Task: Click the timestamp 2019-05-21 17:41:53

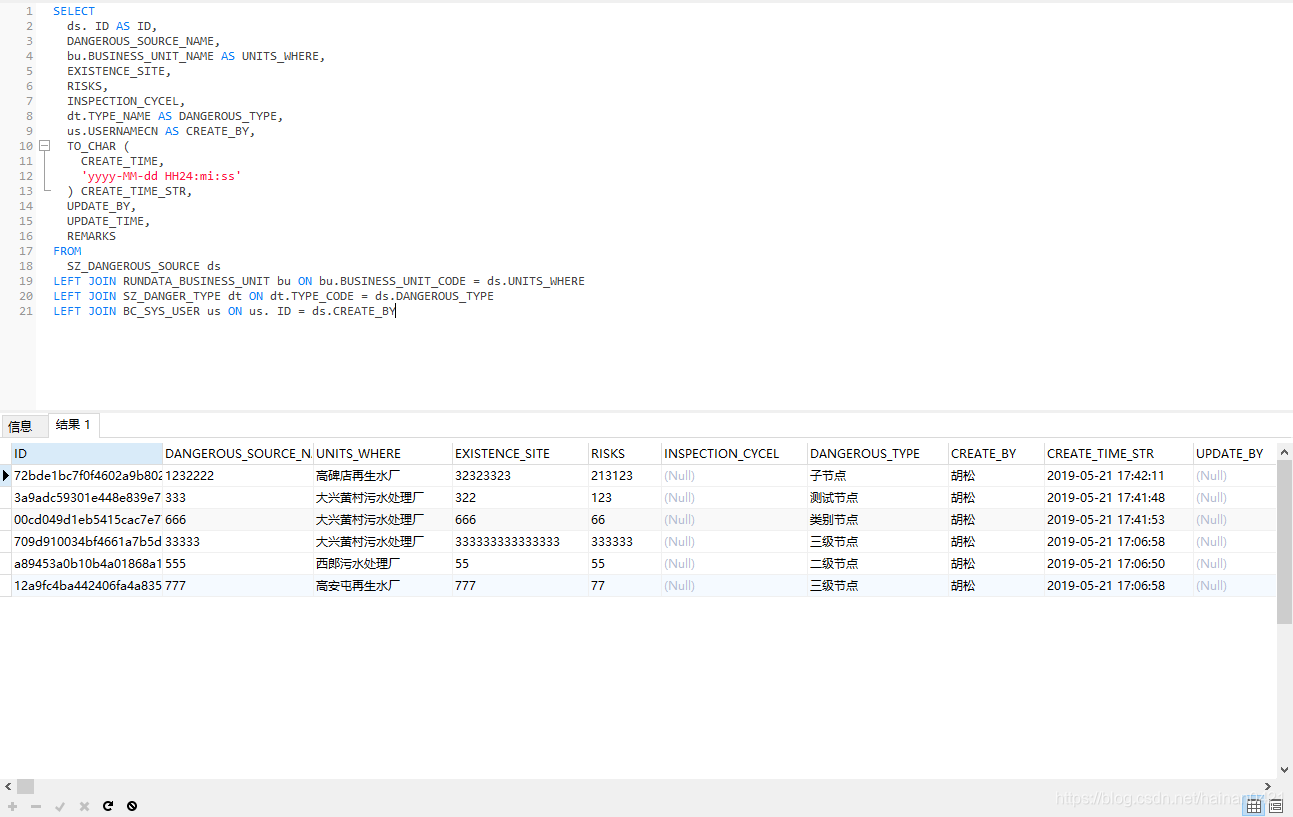Action: click(1119, 519)
